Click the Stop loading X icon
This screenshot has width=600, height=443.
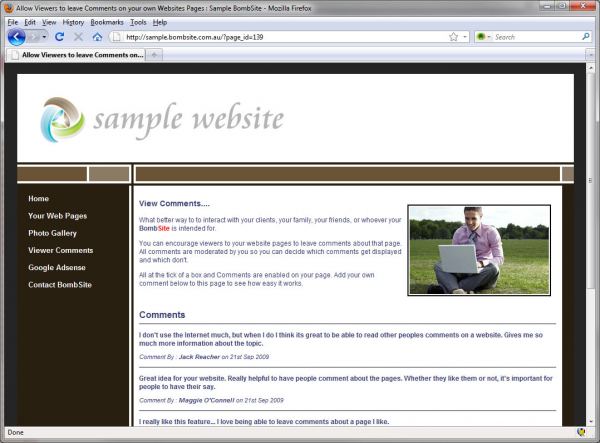(79, 36)
